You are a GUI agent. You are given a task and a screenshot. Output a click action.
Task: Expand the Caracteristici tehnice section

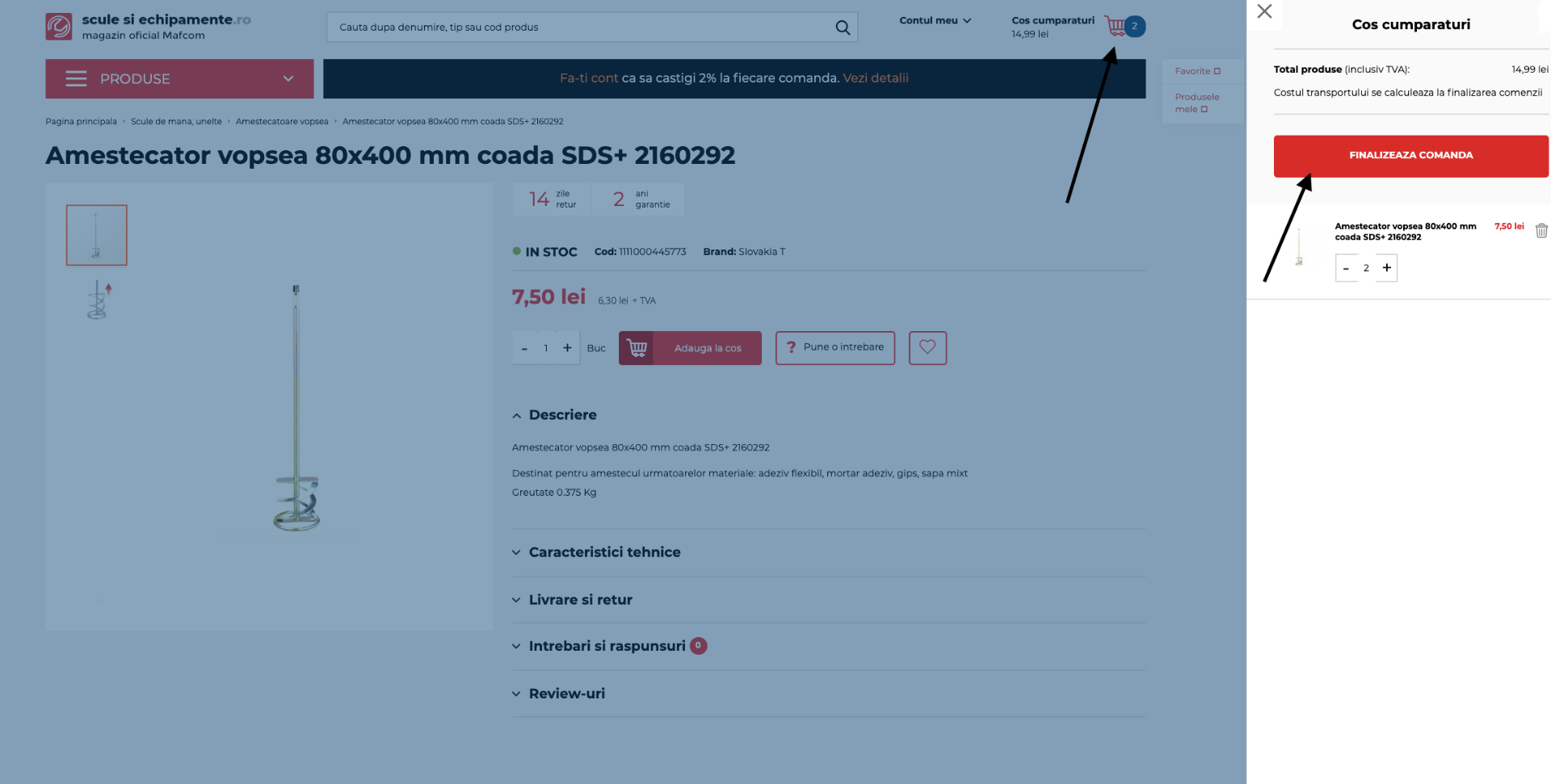(604, 552)
